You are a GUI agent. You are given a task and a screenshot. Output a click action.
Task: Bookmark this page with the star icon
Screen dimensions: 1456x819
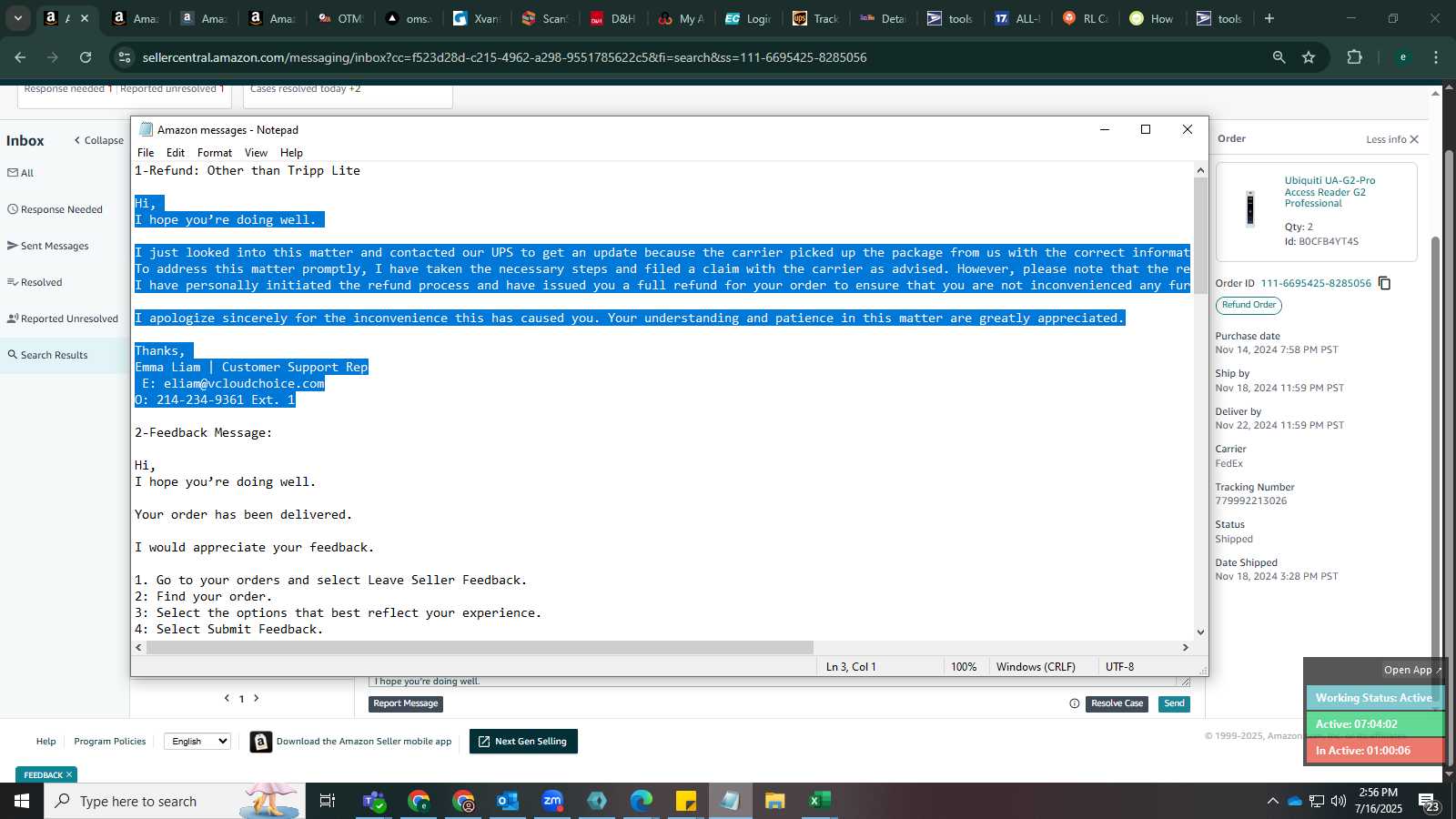click(1309, 57)
